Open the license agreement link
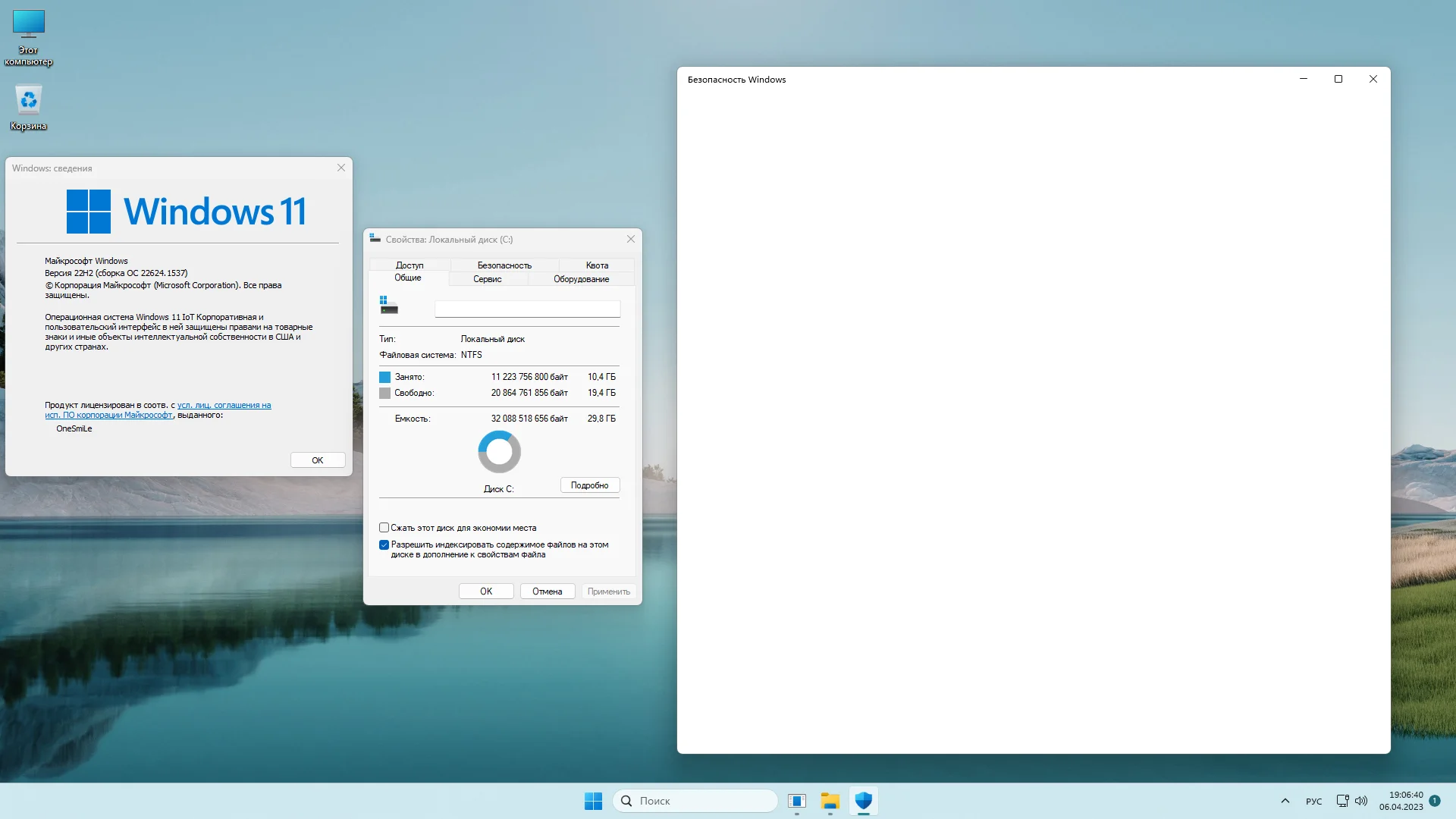Viewport: 1456px width, 819px height. pos(224,406)
